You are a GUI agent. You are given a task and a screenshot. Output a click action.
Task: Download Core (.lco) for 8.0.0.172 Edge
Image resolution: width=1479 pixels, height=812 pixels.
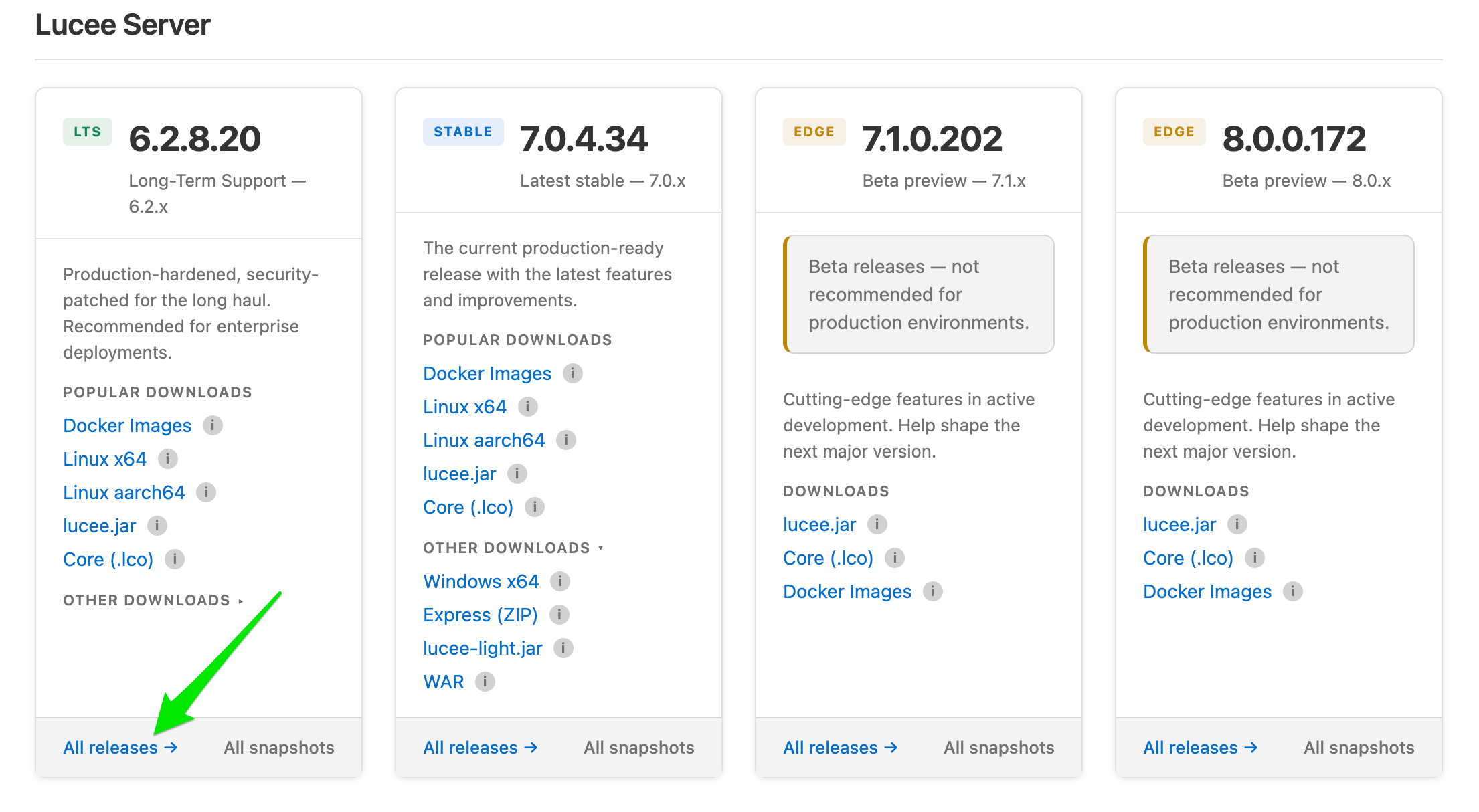coord(1189,558)
